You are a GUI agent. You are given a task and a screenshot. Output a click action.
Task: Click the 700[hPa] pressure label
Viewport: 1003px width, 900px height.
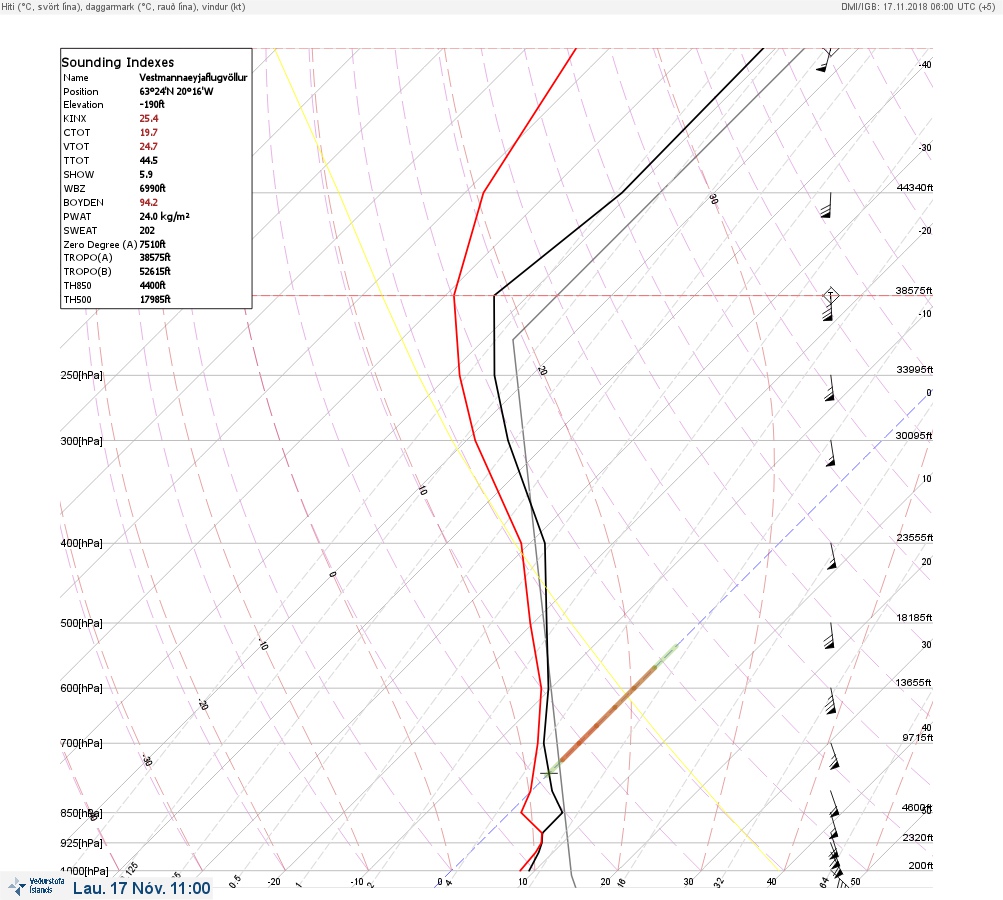(81, 743)
